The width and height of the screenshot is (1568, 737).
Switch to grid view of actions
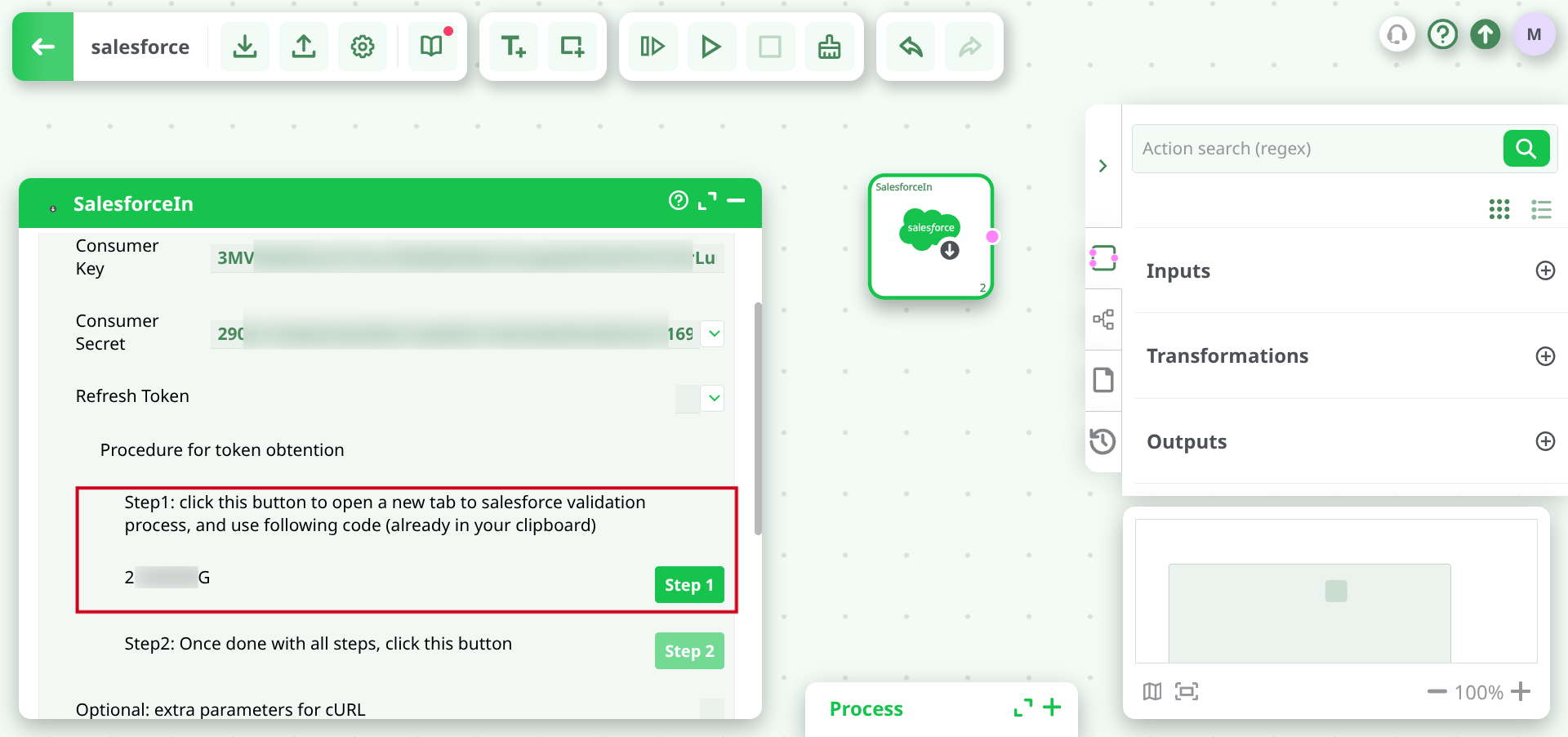(1499, 209)
